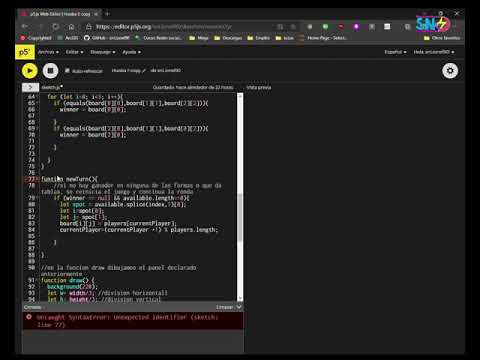The width and height of the screenshot is (480, 360).
Task: Open editor settings via the gear icon
Action: (x=450, y=71)
